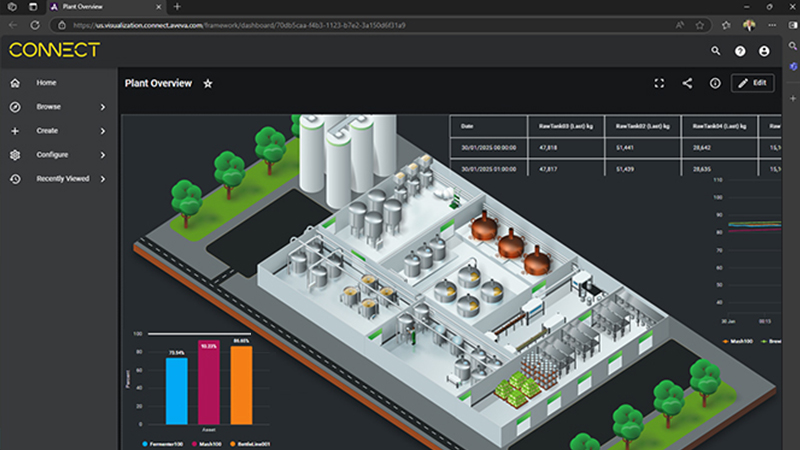This screenshot has height=450, width=800.
Task: Open the user account profile icon
Action: coord(764,51)
